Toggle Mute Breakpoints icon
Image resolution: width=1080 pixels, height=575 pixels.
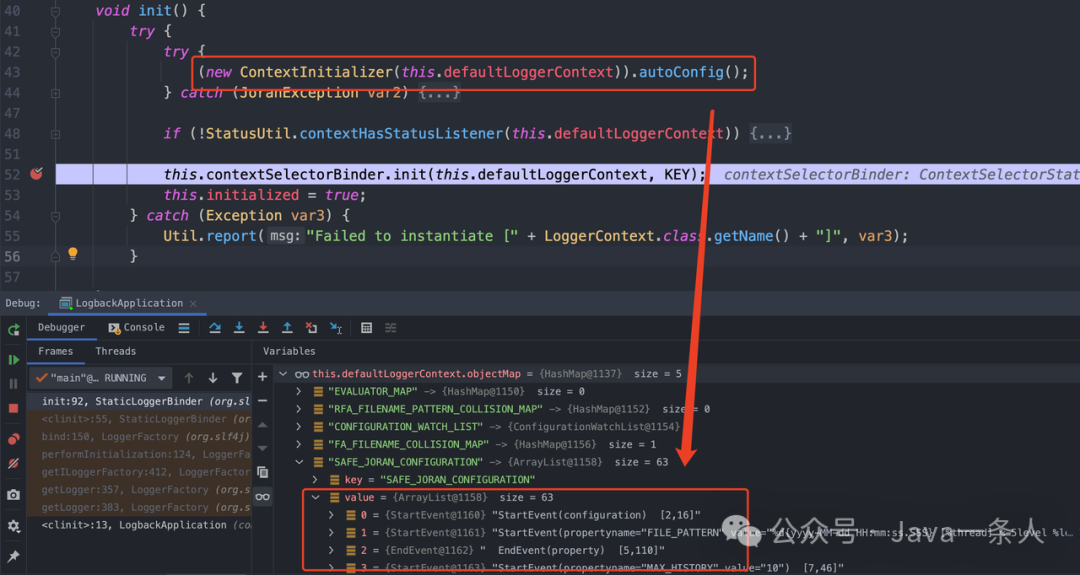(x=13, y=463)
